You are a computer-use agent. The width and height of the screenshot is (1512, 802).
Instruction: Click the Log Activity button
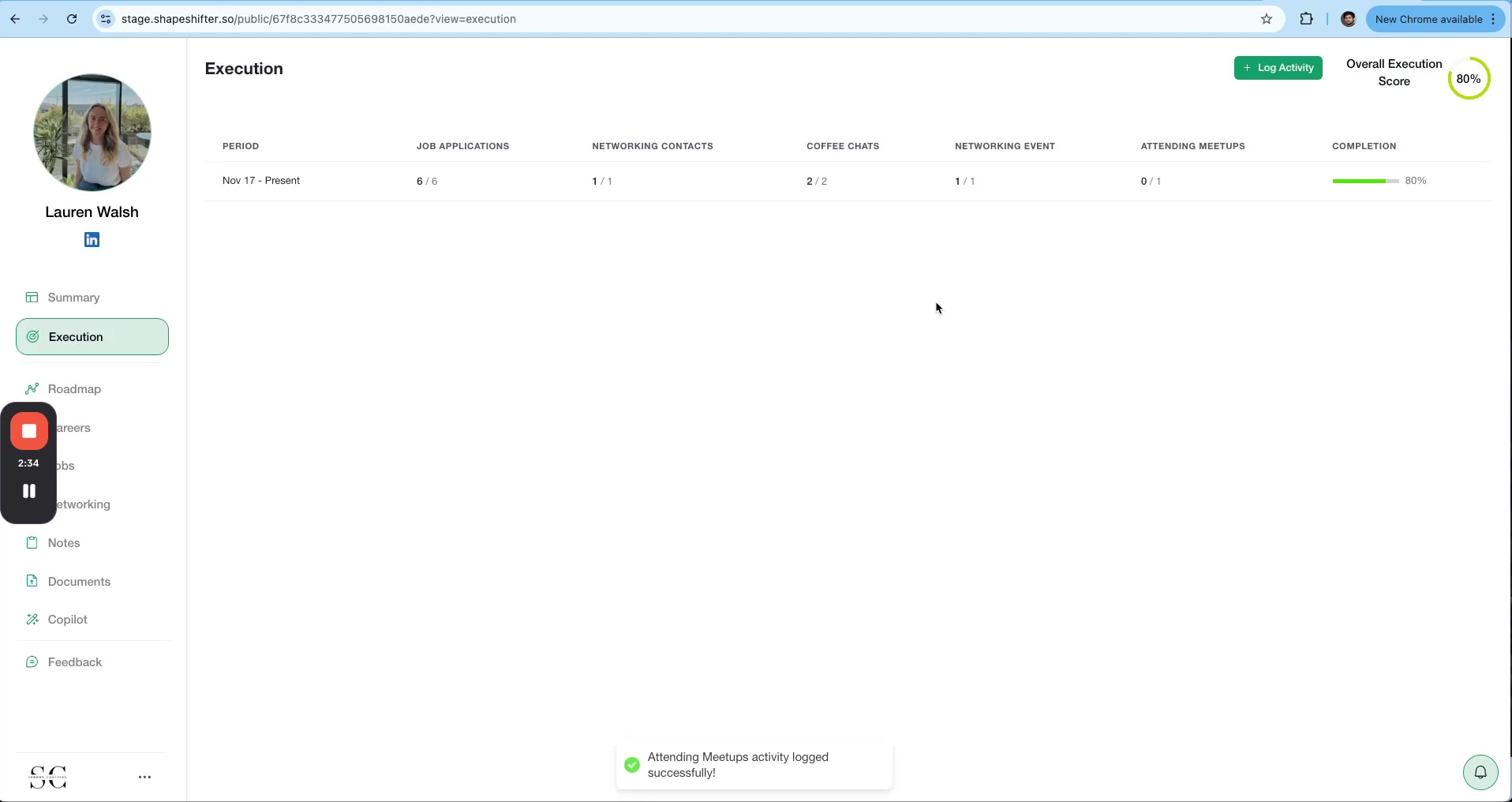click(x=1278, y=68)
